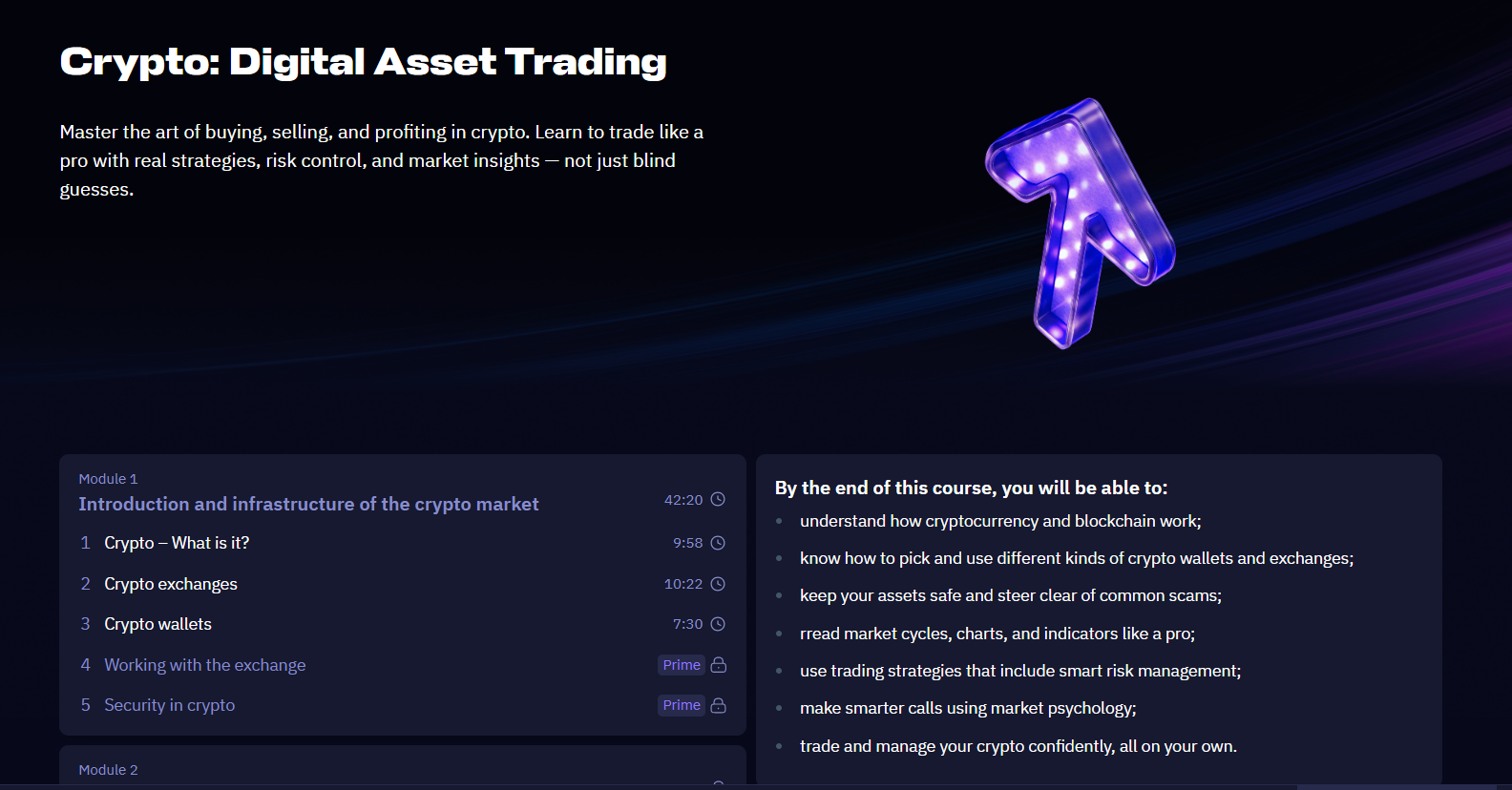Click the lock icon for Security in crypto
The image size is (1512, 790).
(719, 705)
